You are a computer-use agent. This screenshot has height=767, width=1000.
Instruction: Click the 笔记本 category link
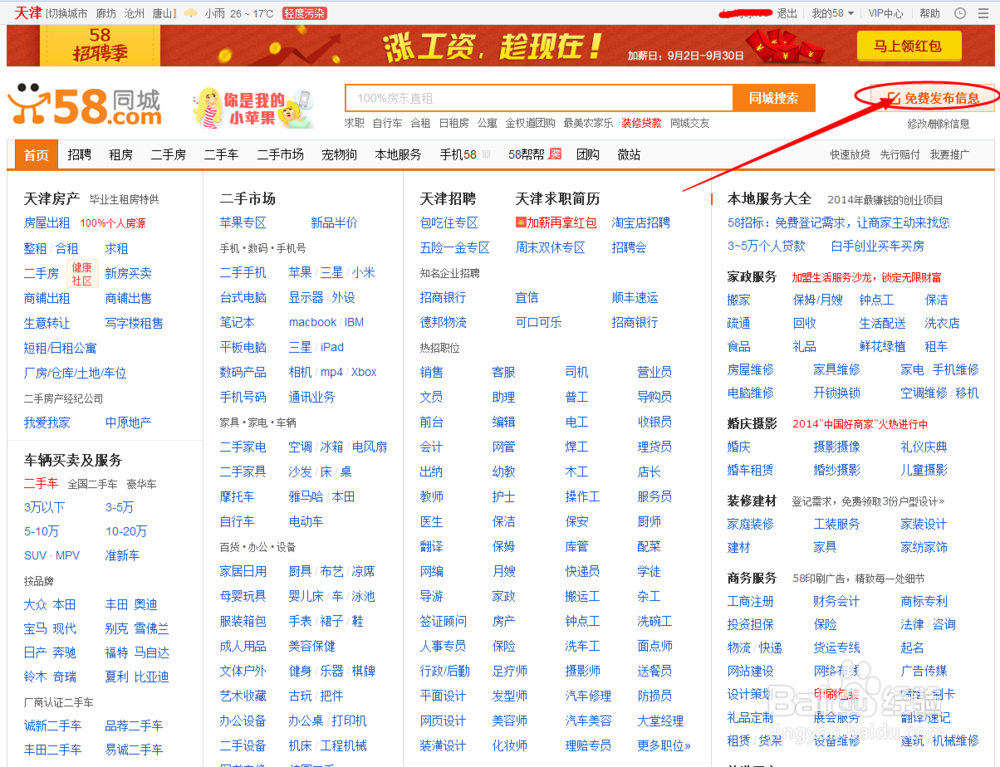pos(237,323)
